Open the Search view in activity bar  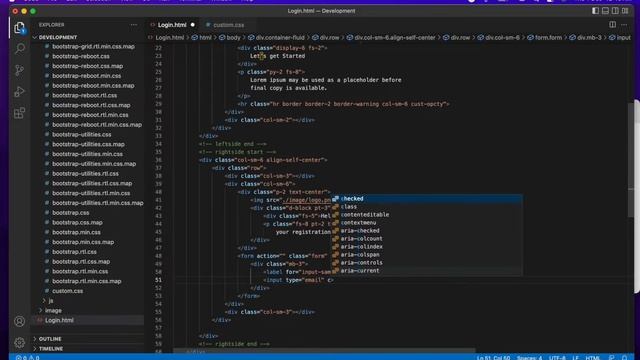[x=19, y=49]
